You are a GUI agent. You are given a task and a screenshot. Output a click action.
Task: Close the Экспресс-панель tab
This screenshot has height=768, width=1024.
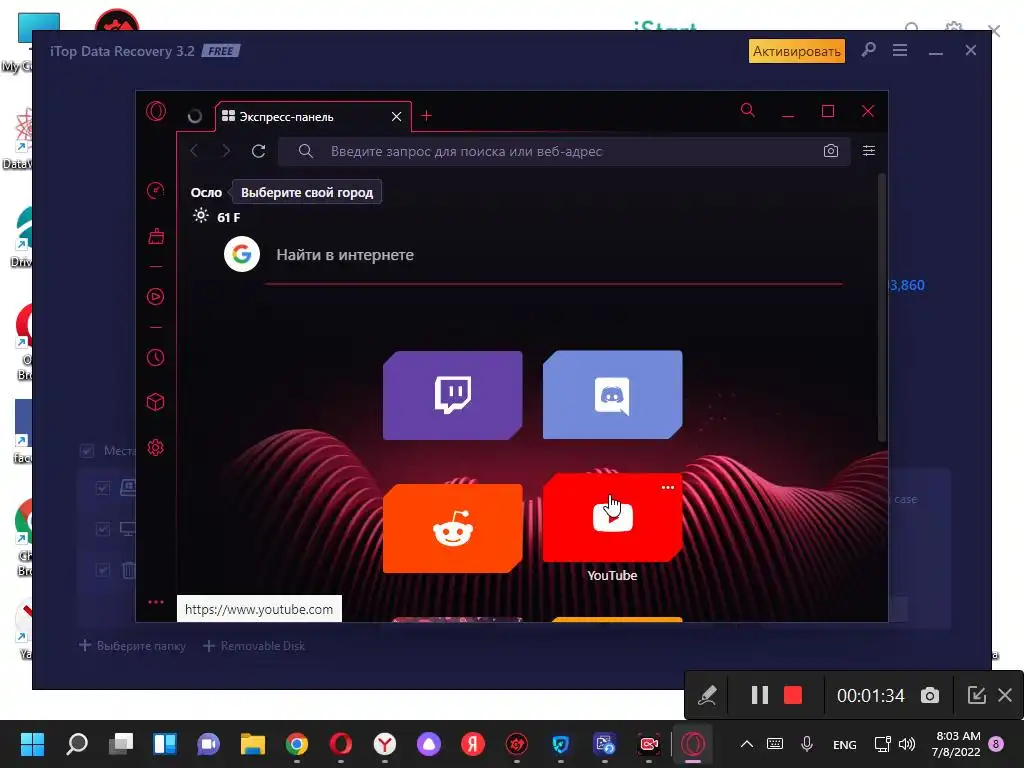[x=396, y=116]
